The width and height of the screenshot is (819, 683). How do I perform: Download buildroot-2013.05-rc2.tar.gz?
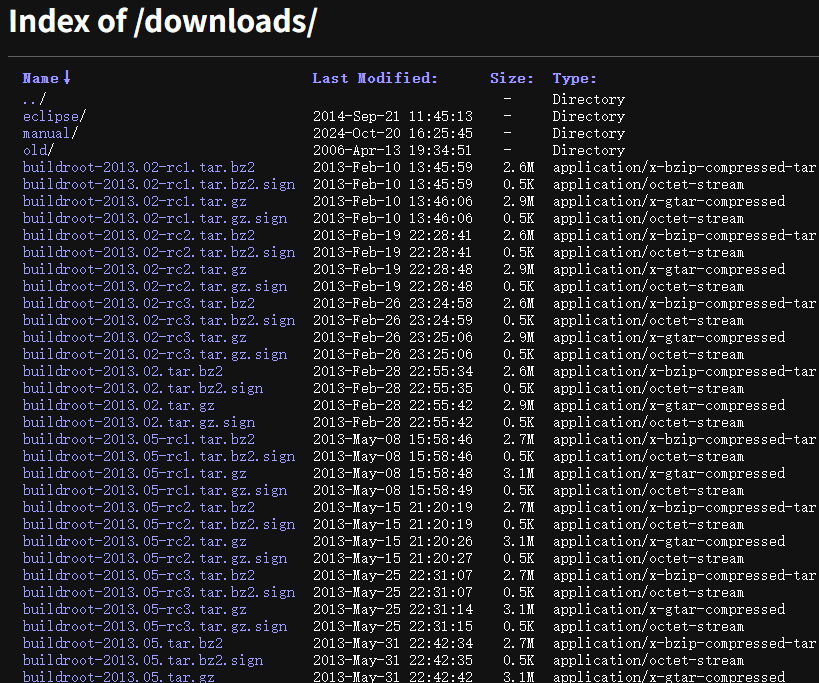click(x=135, y=541)
